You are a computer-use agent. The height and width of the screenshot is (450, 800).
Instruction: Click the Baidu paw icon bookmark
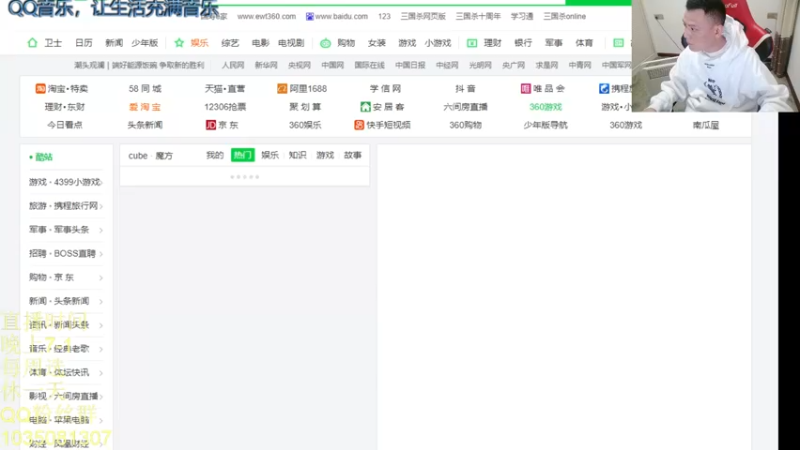click(x=310, y=16)
